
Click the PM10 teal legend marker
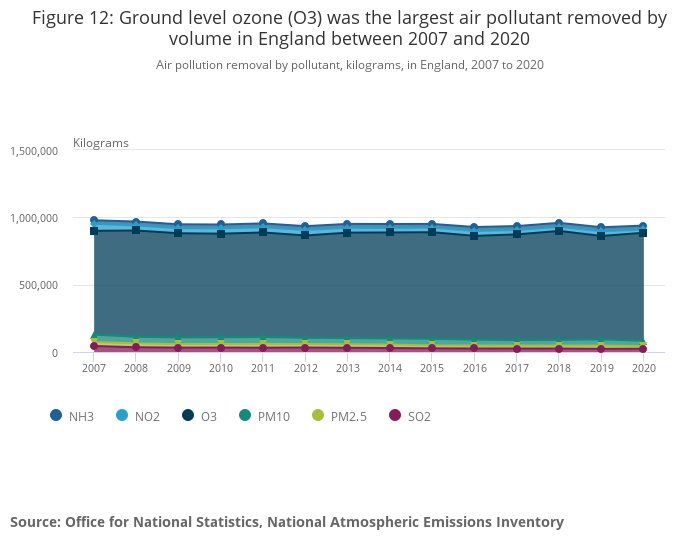(246, 416)
